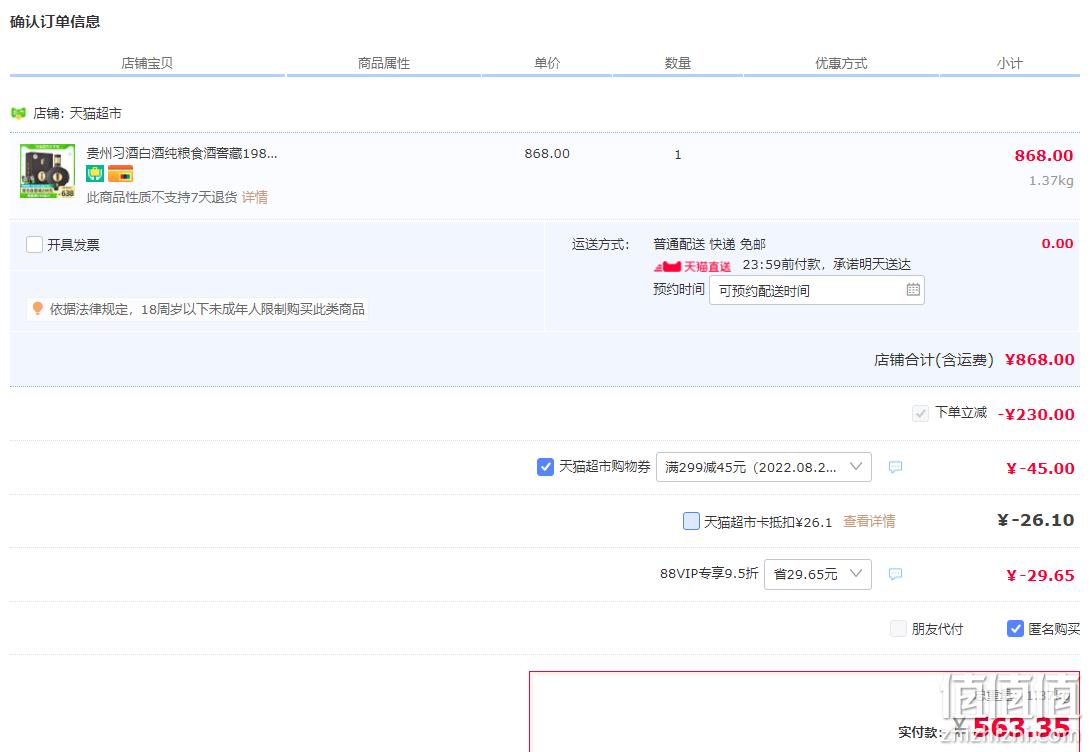Uncheck the 匿名购买 checkbox
The width and height of the screenshot is (1090, 752).
(x=1015, y=629)
